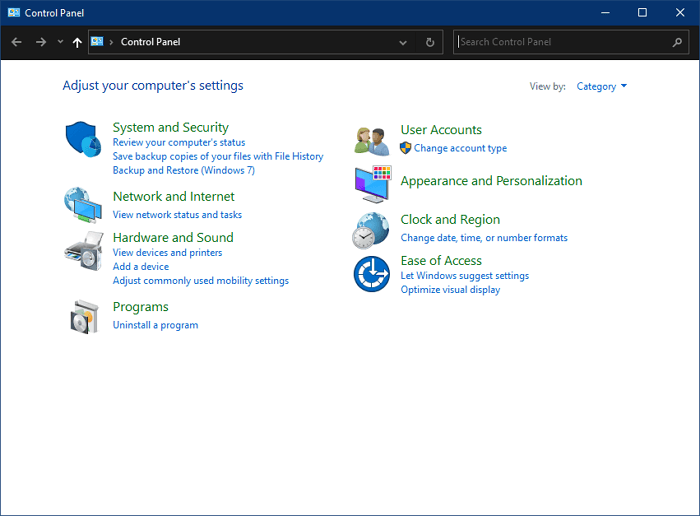Click the Clock and Region icon

[x=371, y=230]
